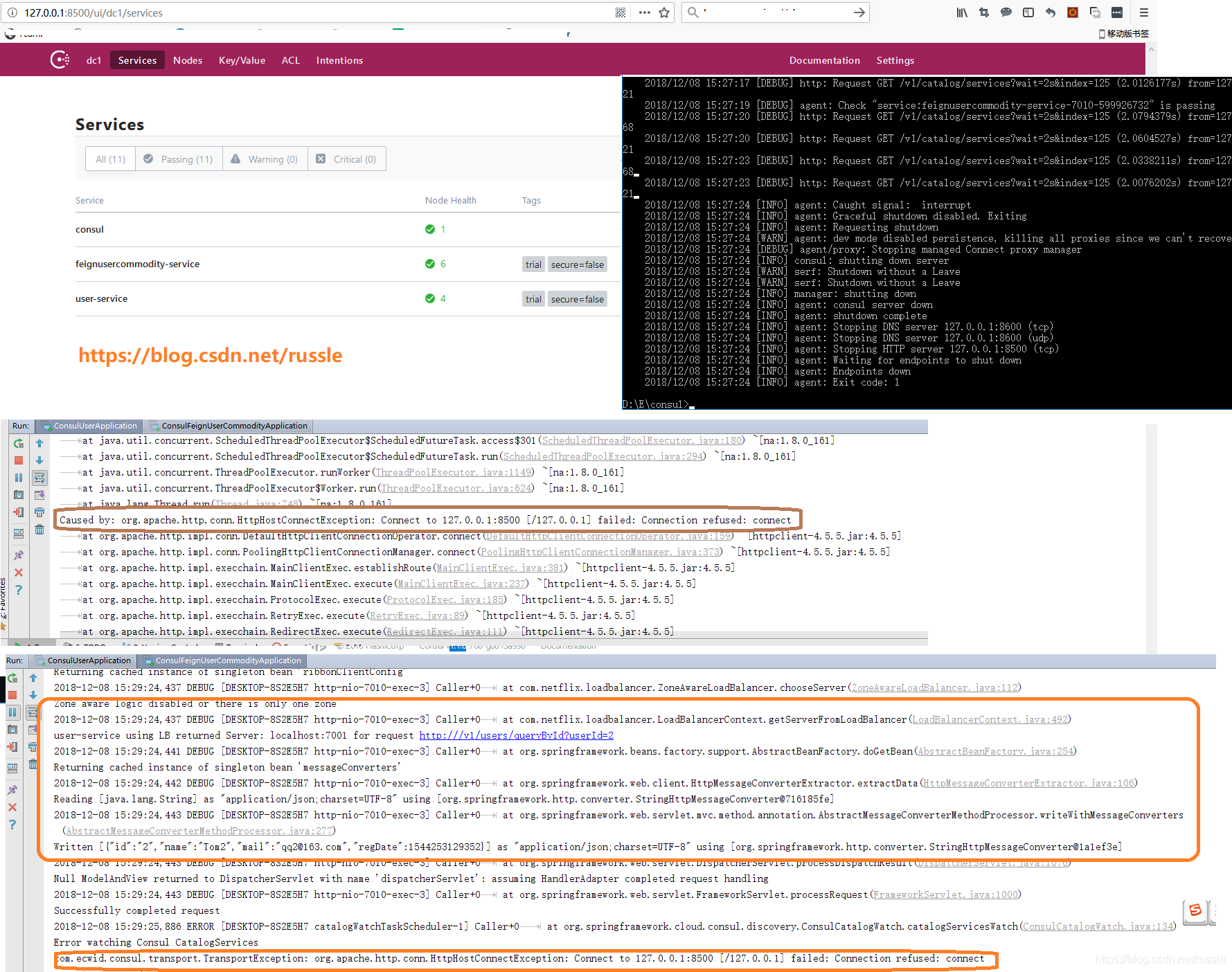This screenshot has height=972, width=1232.
Task: Dump threads camera icon in upper Run panel
Action: pyautogui.click(x=19, y=495)
